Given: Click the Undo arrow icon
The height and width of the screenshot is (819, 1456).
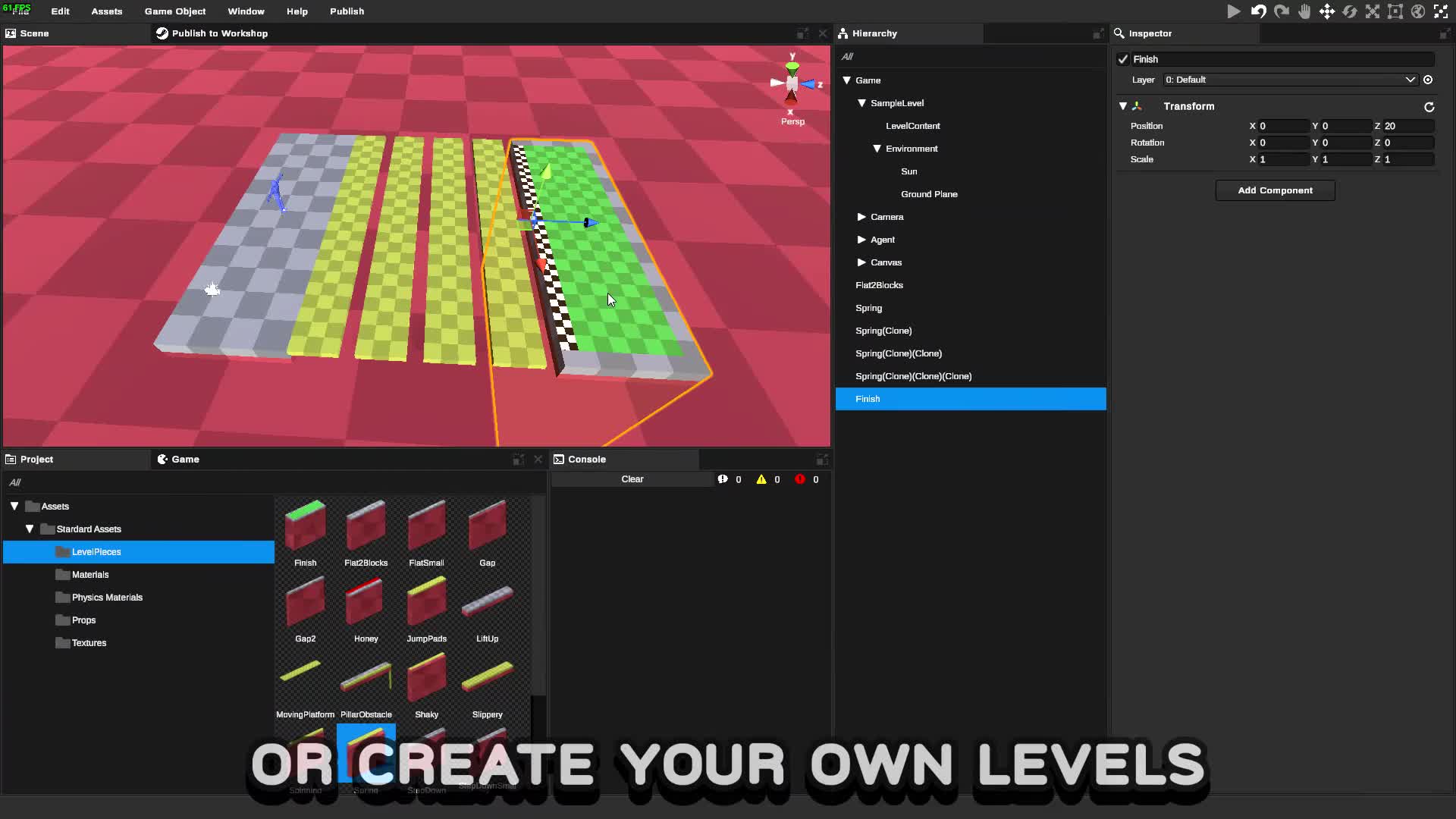Looking at the screenshot, I should (1258, 11).
